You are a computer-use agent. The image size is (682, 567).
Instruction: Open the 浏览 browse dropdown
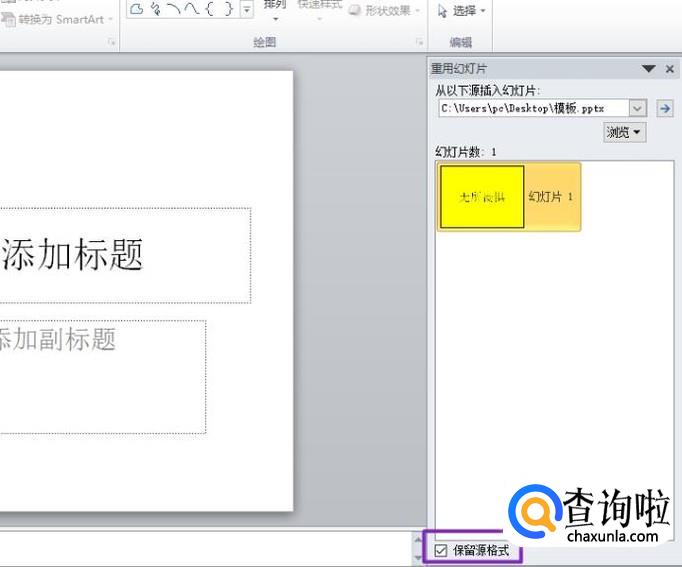tap(624, 132)
